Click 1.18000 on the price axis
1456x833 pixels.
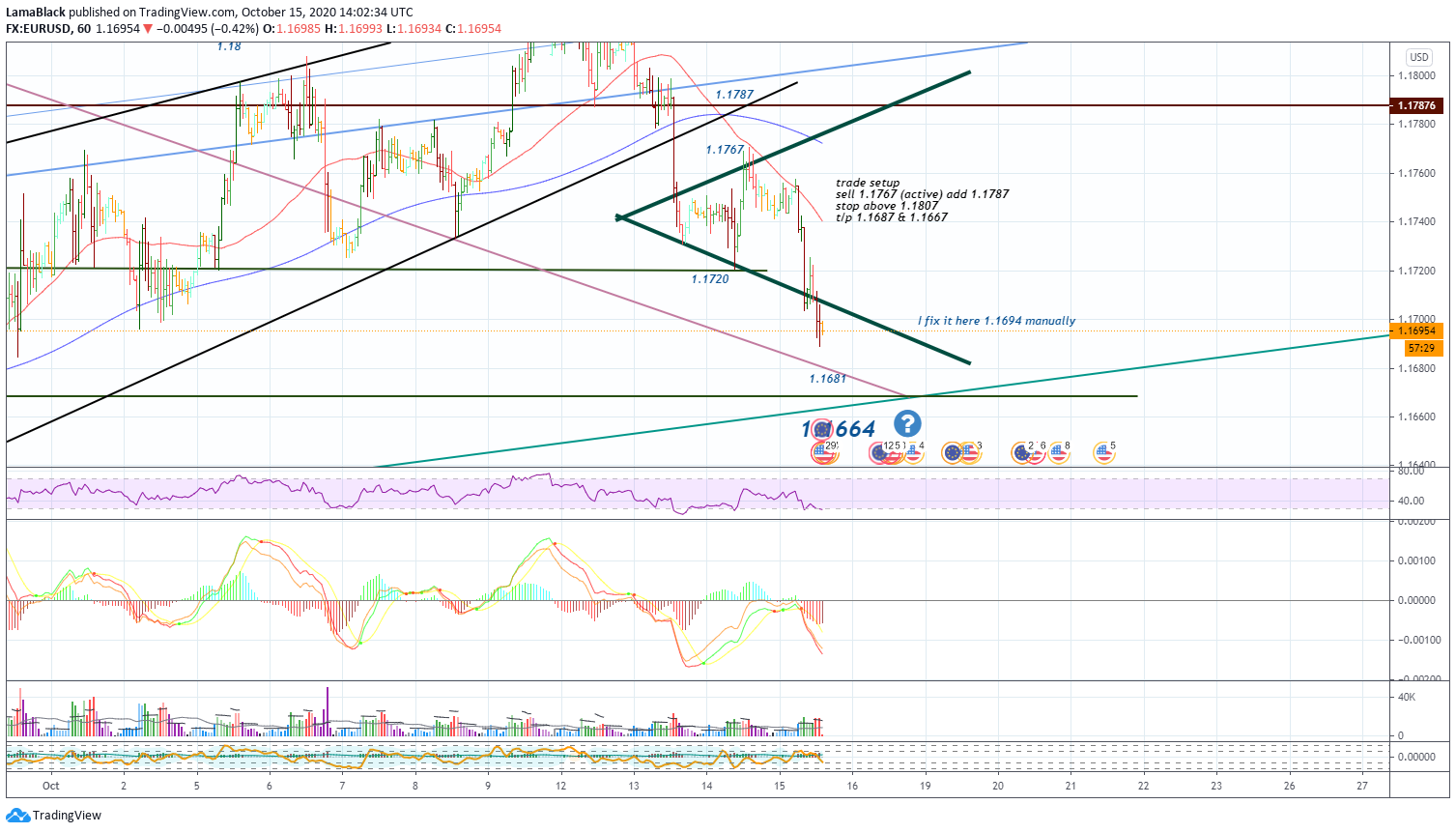click(x=1415, y=75)
